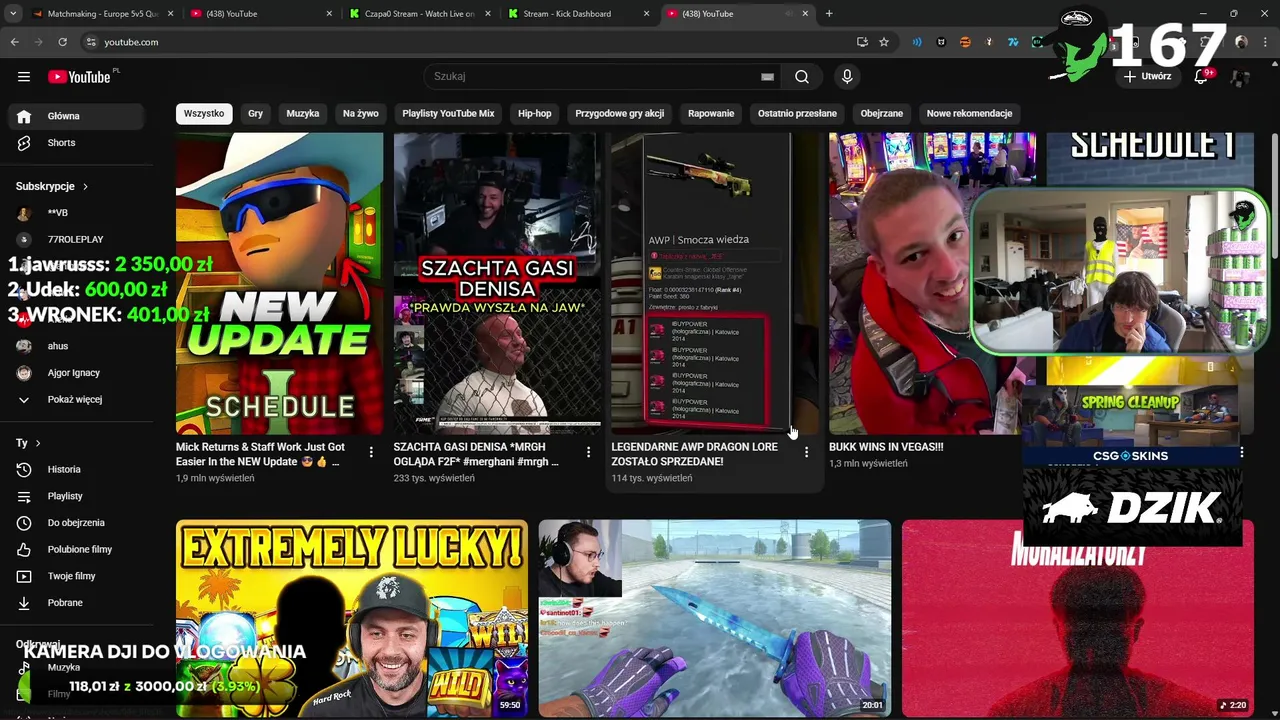
Task: Select the Wszystko filter chip
Action: coord(204,114)
